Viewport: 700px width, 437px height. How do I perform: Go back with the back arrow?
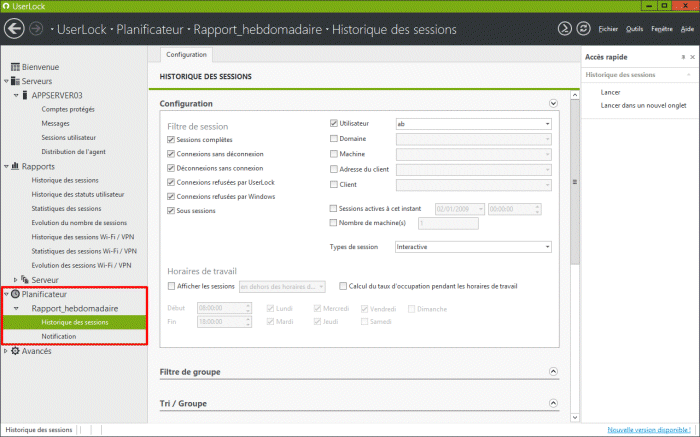[x=14, y=29]
